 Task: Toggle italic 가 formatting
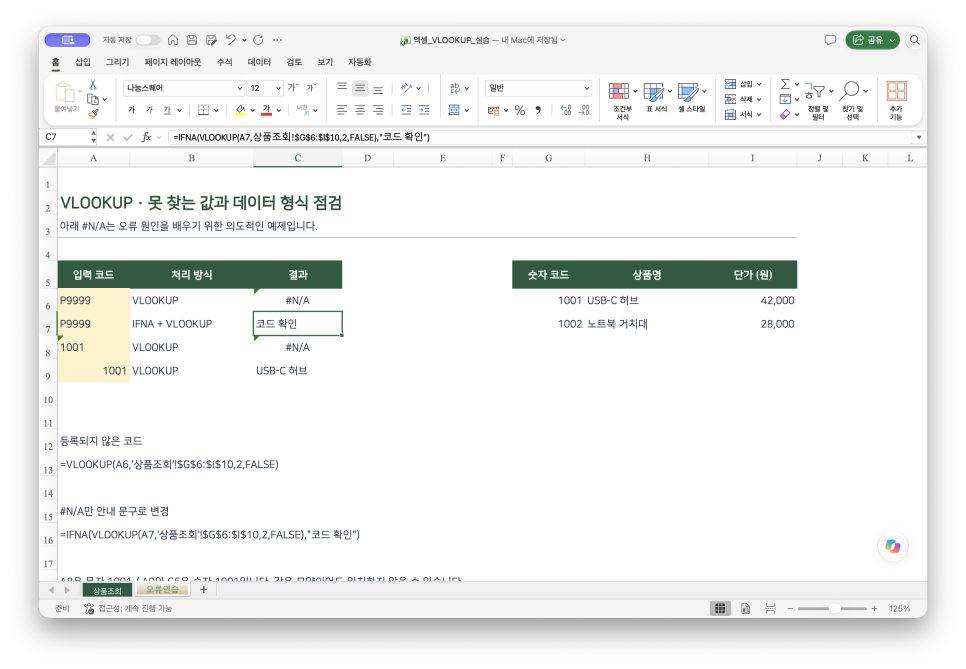(x=149, y=110)
